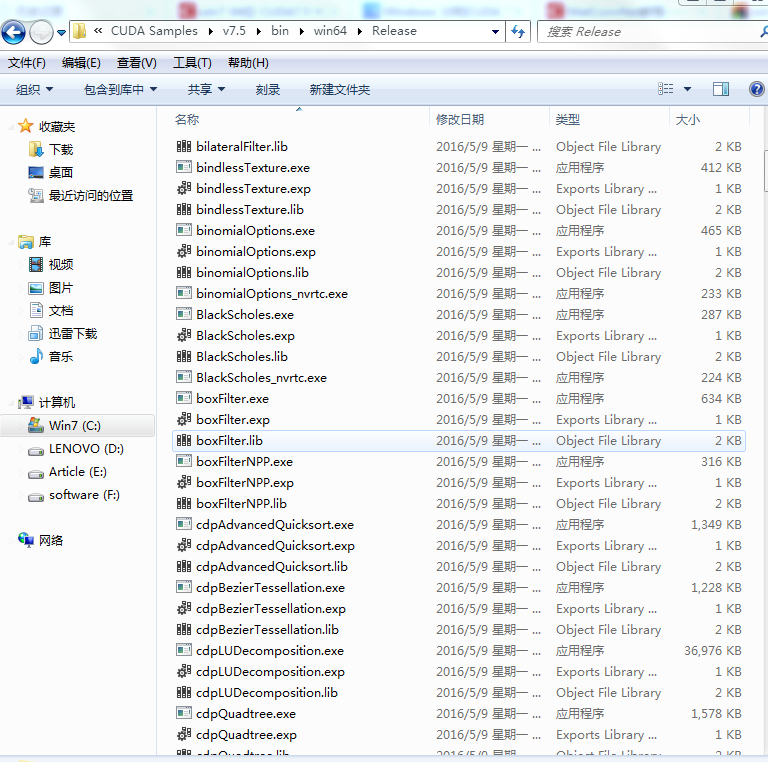The height and width of the screenshot is (762, 768).
Task: Click the cdpBezierTessellation.exp gear icon
Action: coord(184,608)
